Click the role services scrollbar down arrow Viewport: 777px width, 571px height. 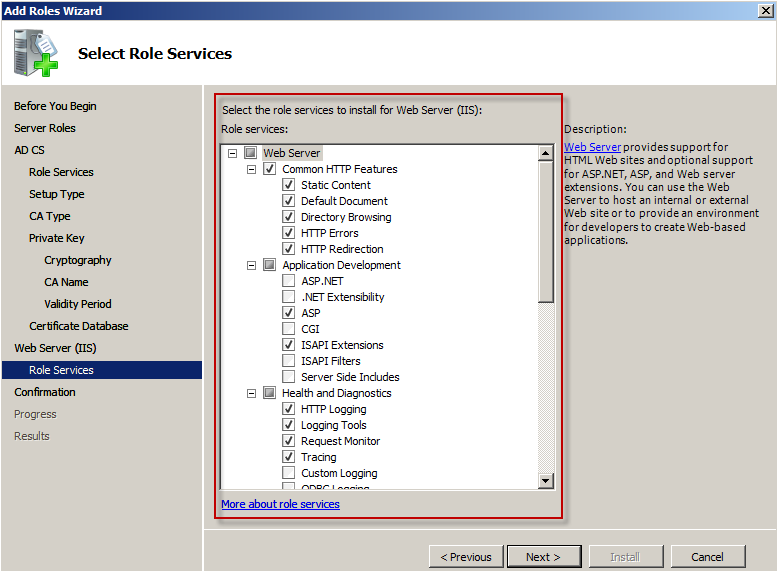coord(546,481)
